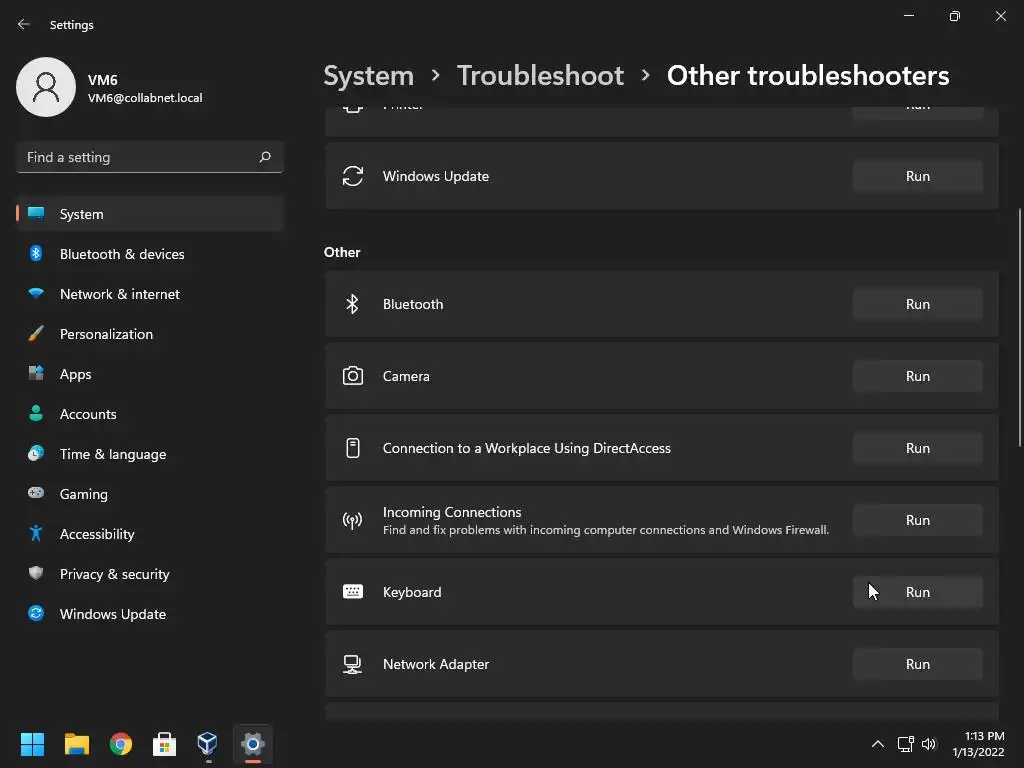1024x768 pixels.
Task: Run the Bluetooth troubleshooter
Action: [x=918, y=304]
